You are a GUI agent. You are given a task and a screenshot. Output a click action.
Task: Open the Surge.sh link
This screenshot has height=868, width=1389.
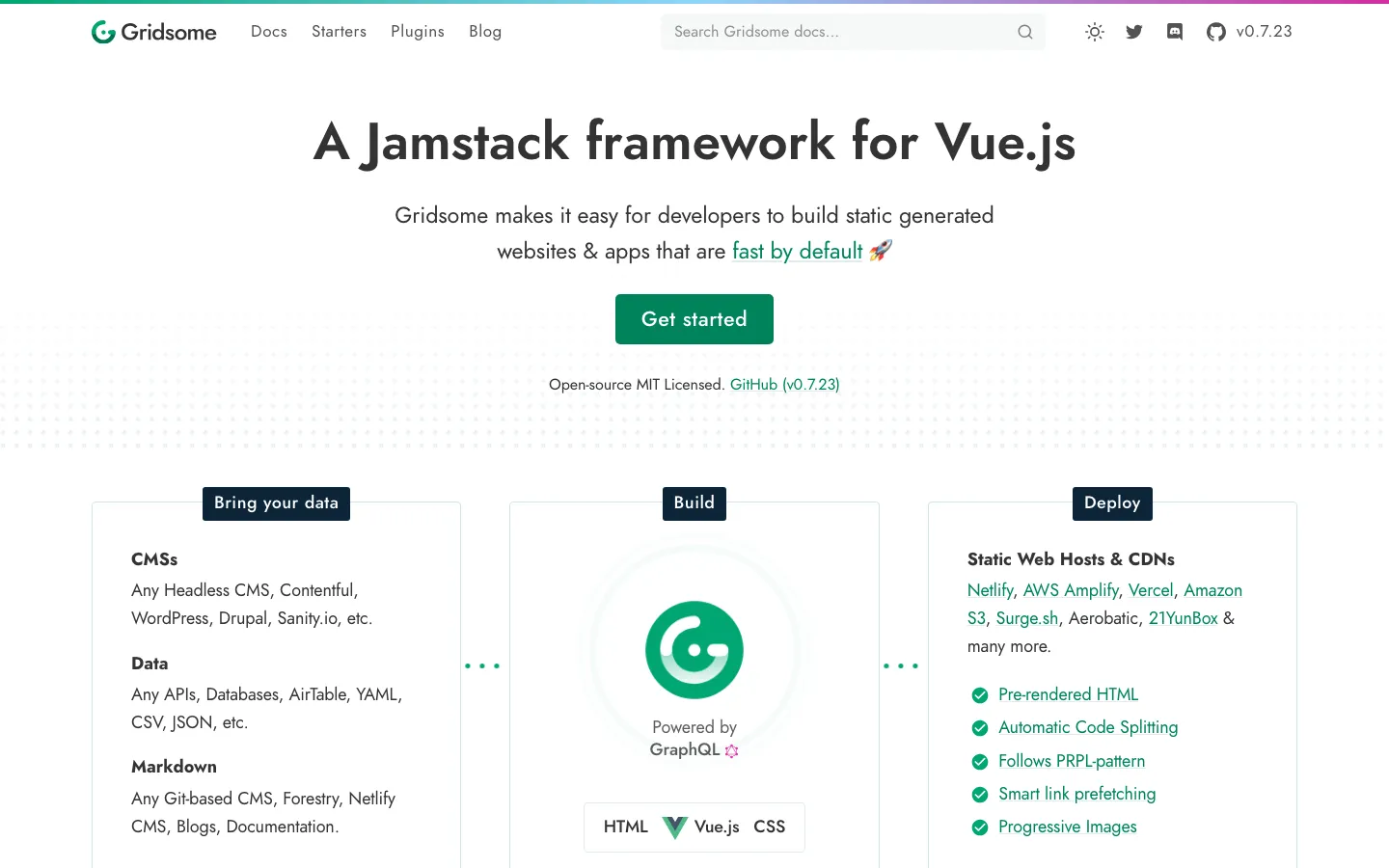click(1027, 618)
